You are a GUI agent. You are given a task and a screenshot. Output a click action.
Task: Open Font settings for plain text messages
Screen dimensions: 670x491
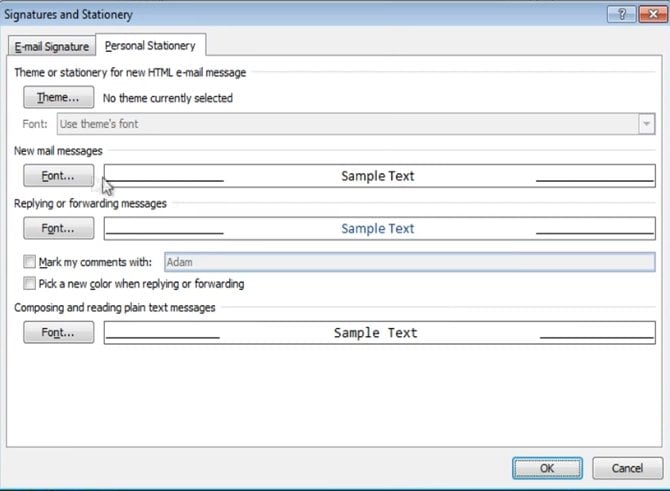click(58, 333)
